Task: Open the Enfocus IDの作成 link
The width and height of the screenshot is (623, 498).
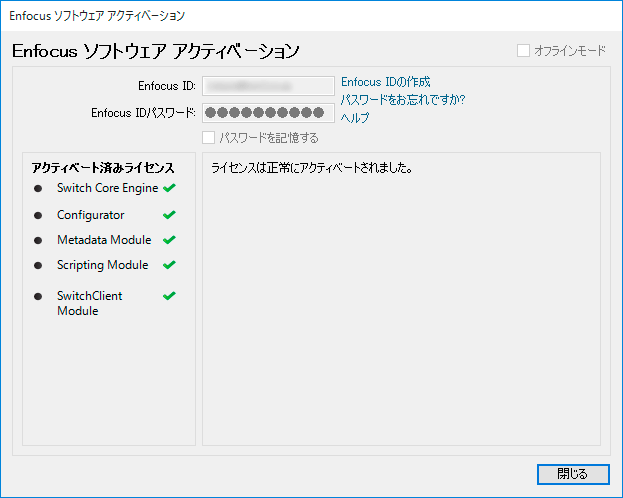Action: (x=385, y=82)
